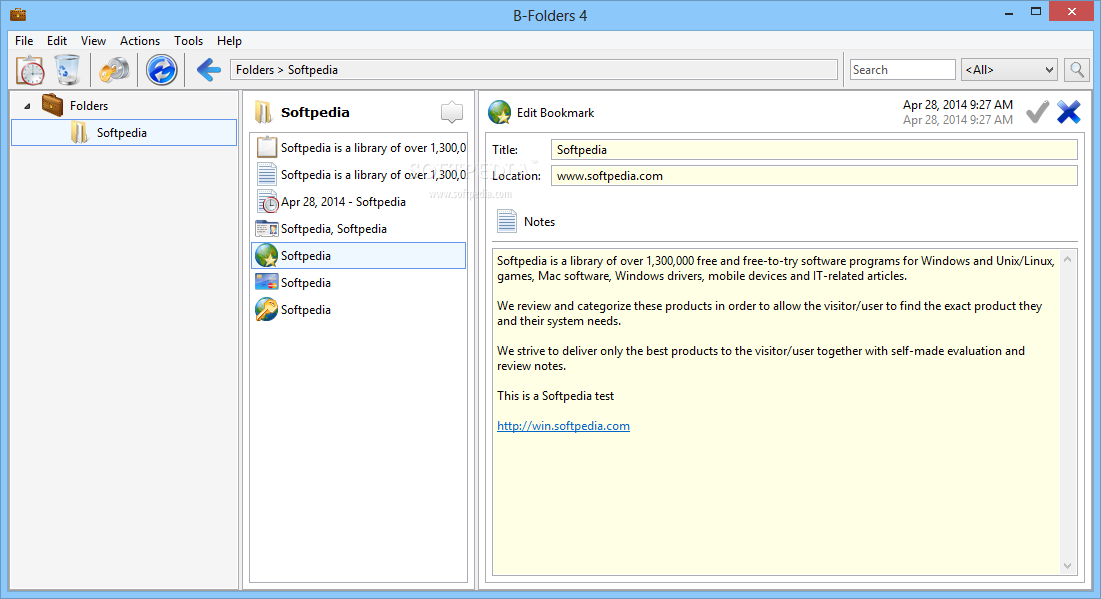
Task: Collapse the Folders tree node
Action: (x=27, y=106)
